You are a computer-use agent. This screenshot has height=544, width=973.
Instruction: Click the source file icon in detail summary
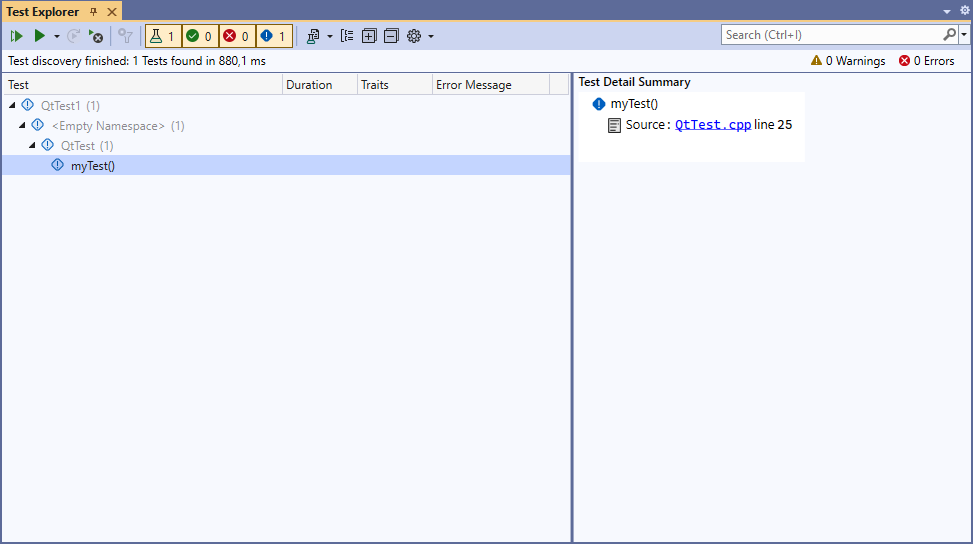[x=614, y=125]
